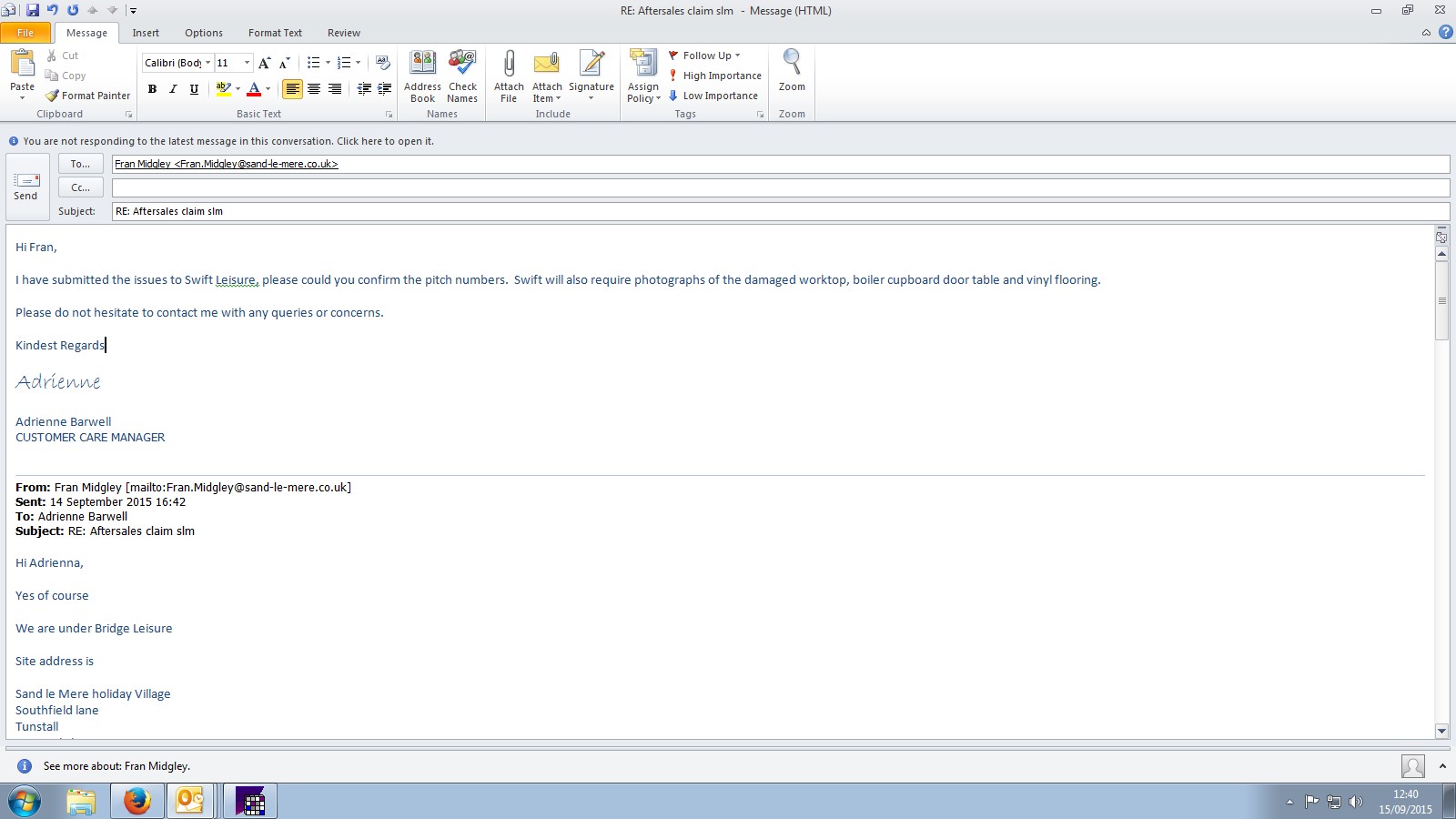1456x819 pixels.
Task: Open Follow Up flag dropdown
Action: (x=705, y=56)
